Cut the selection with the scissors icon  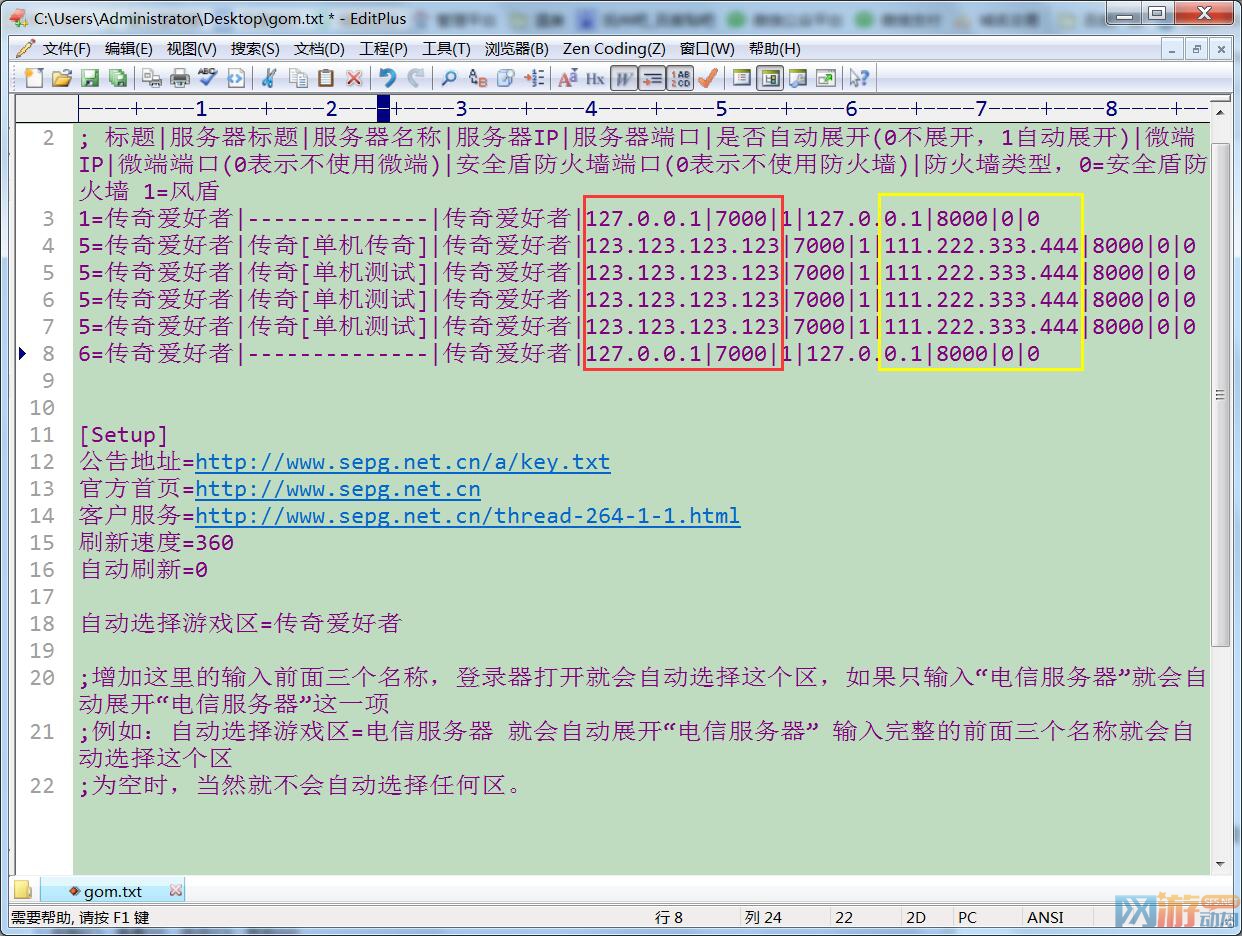pyautogui.click(x=268, y=78)
